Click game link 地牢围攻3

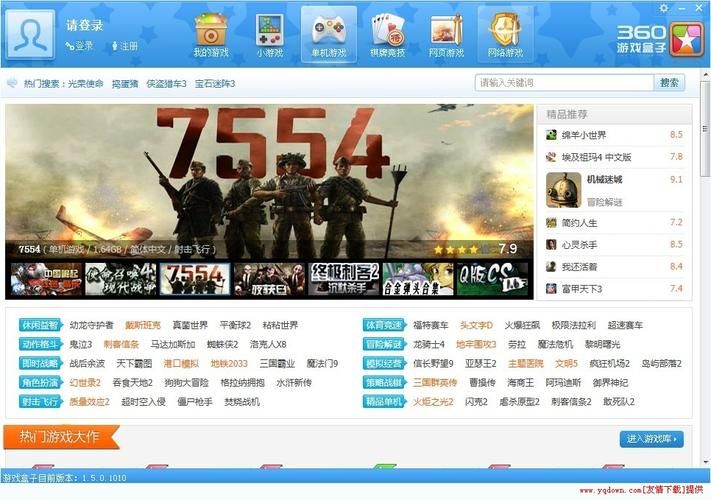(476, 344)
